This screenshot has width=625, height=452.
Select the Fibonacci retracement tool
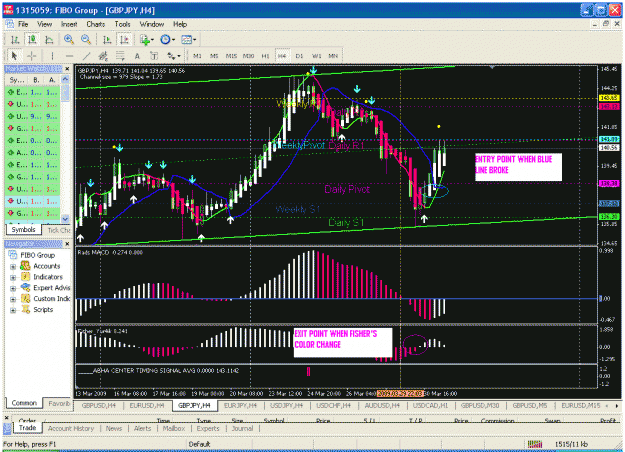120,56
